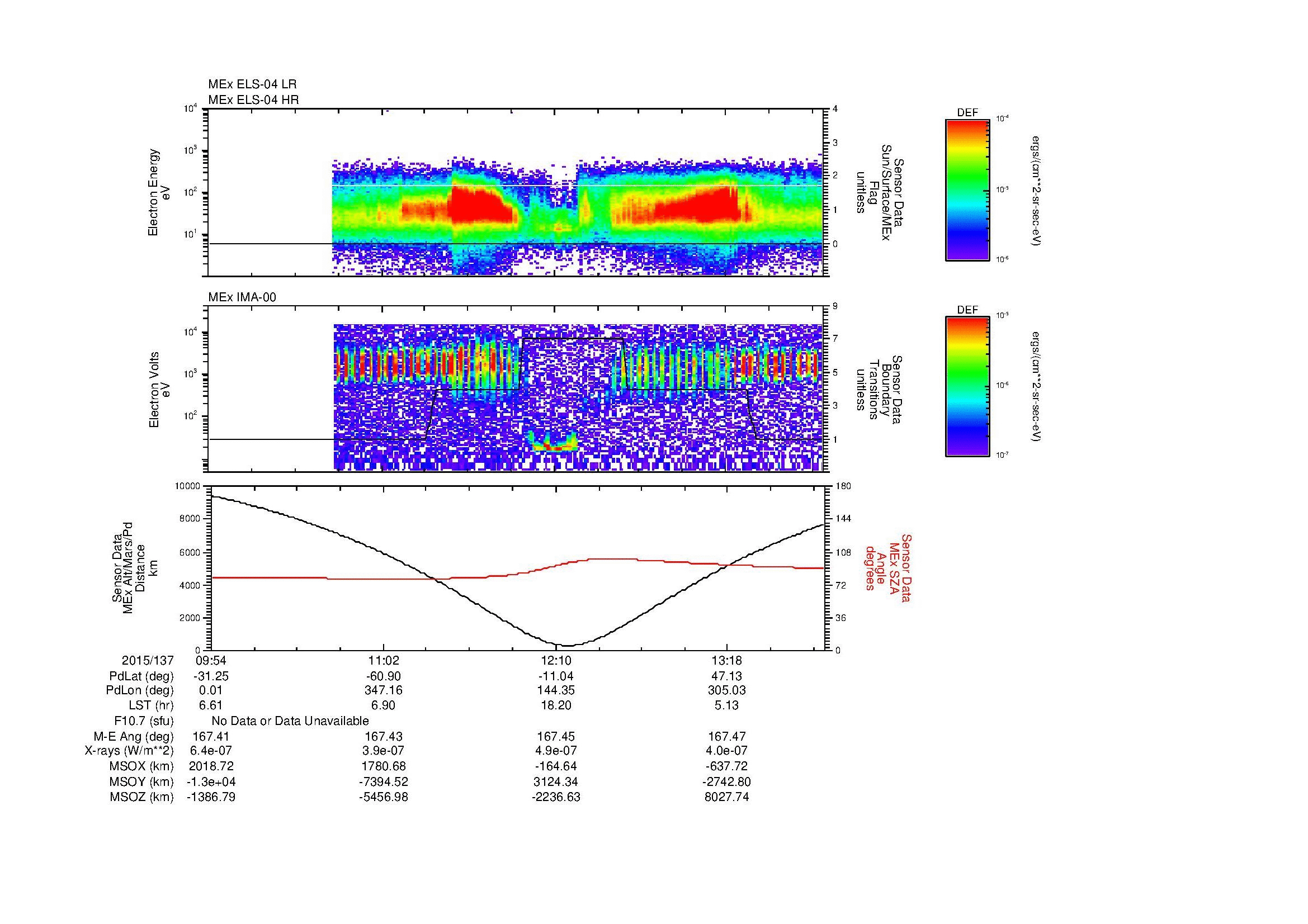Click LST value 6.90
1308x924 pixels.
[x=384, y=705]
